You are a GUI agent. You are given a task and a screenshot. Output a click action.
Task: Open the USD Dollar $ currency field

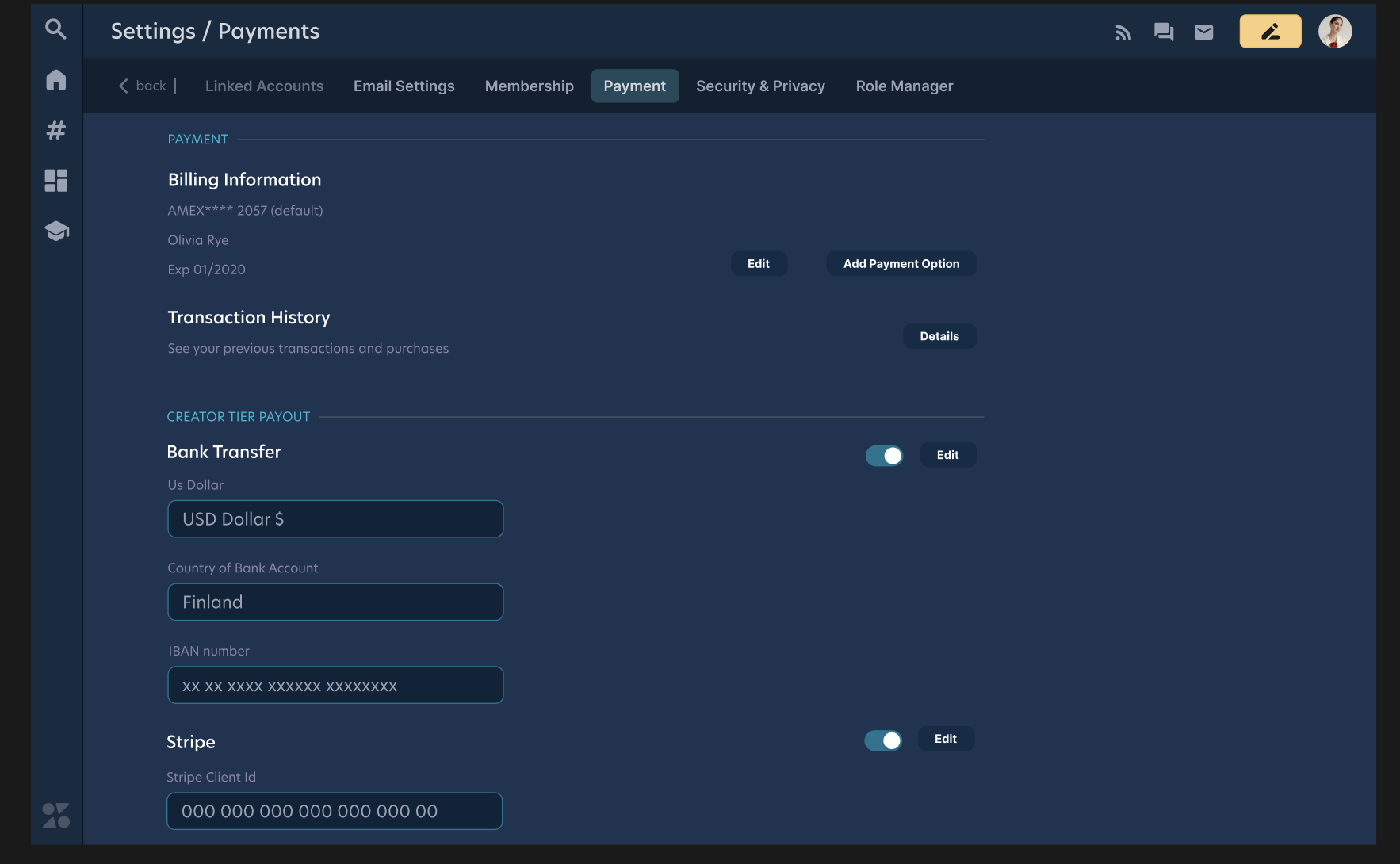click(x=335, y=519)
